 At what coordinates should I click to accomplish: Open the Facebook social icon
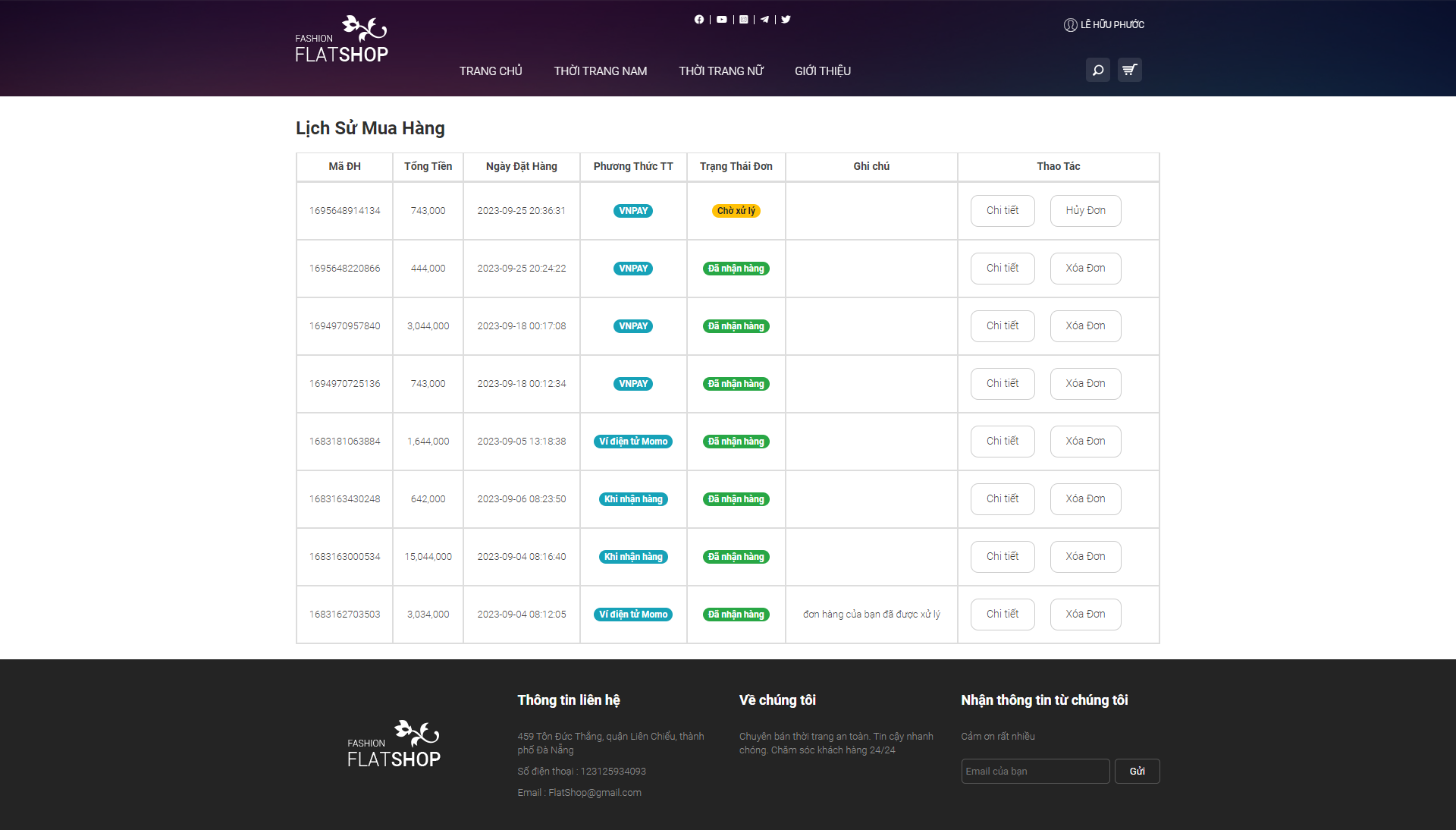pyautogui.click(x=699, y=20)
